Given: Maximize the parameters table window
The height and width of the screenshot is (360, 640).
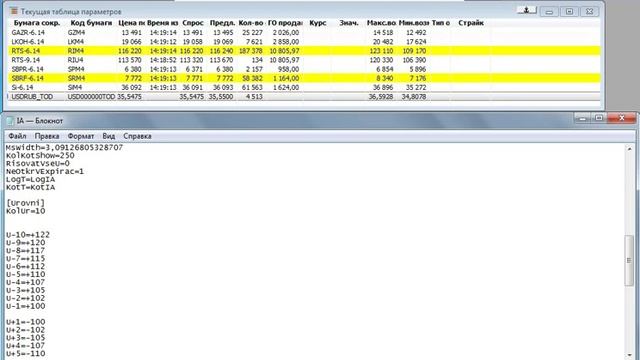Looking at the screenshot, I should [569, 11].
